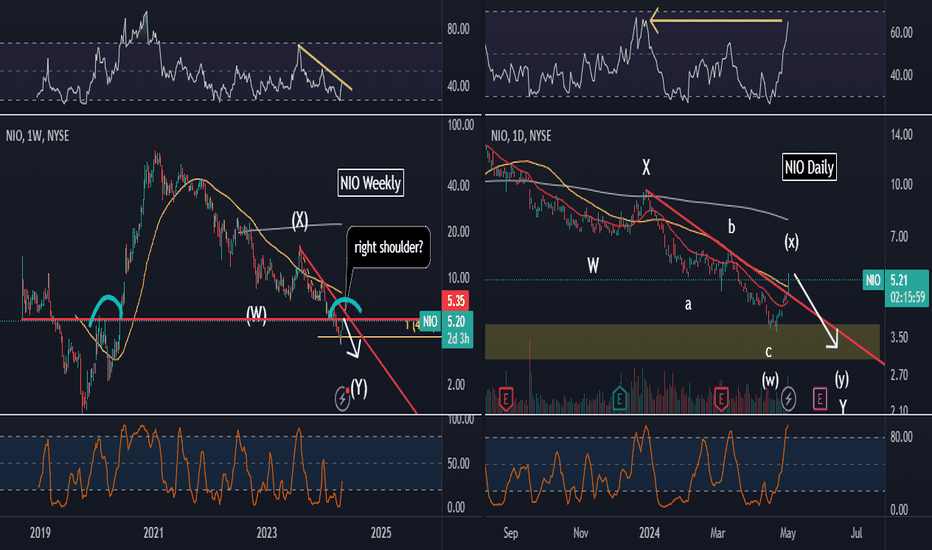Select the 'NIO Weekly' text box
Image resolution: width=932 pixels, height=550 pixels.
click(x=371, y=183)
